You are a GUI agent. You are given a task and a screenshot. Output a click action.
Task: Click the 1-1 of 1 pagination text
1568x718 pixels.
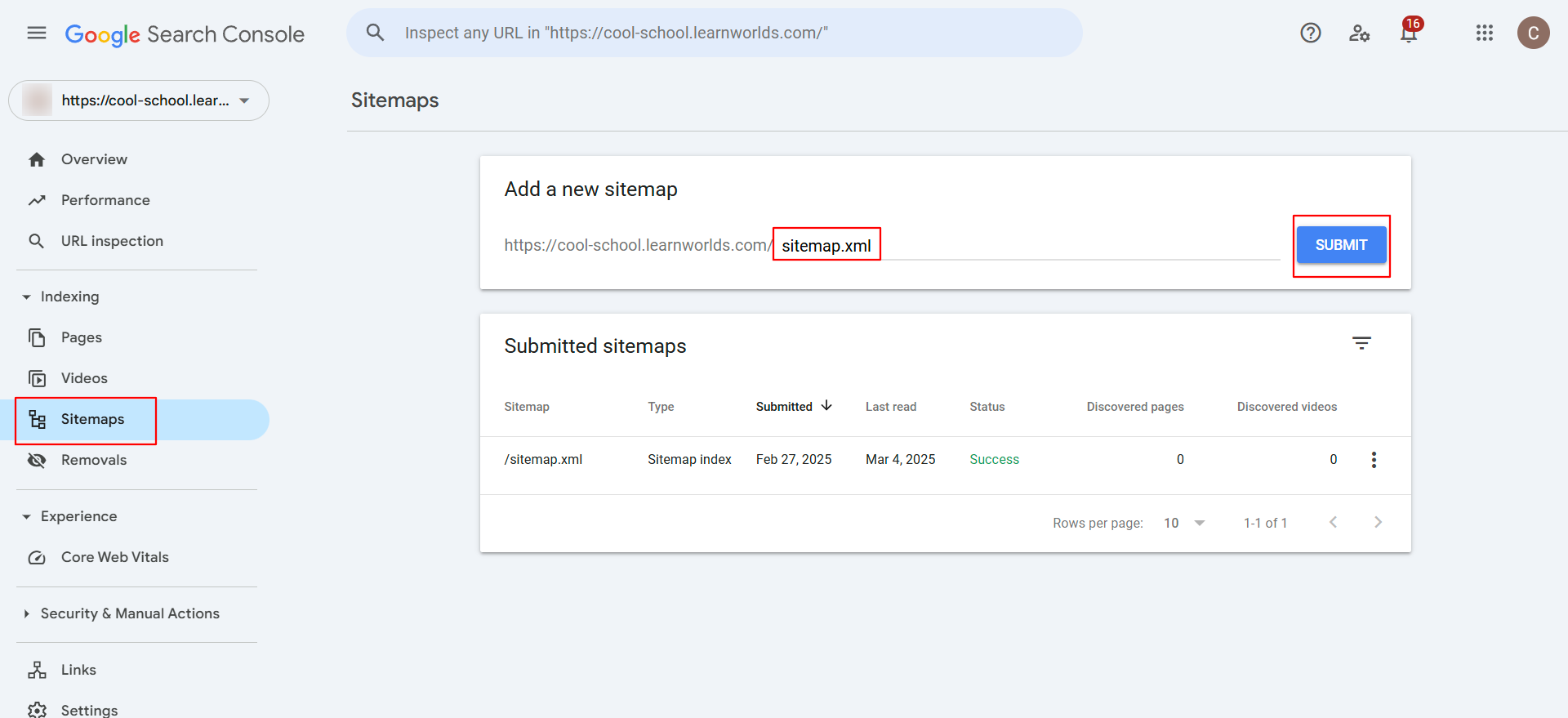pyautogui.click(x=1265, y=523)
